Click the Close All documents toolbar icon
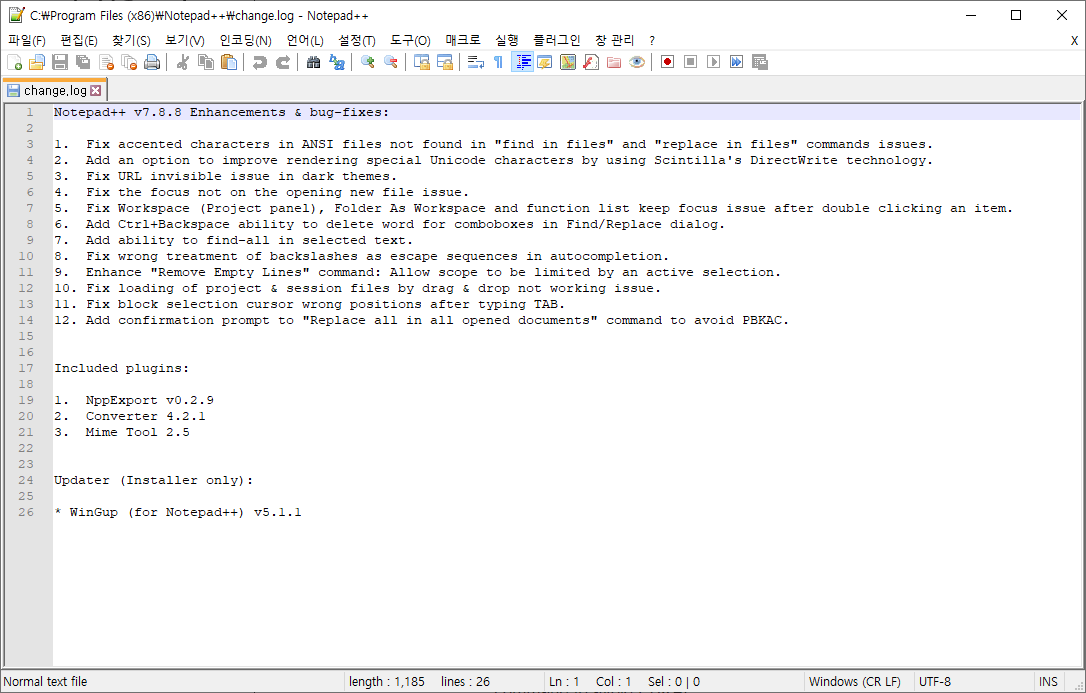This screenshot has height=693, width=1086. point(129,62)
